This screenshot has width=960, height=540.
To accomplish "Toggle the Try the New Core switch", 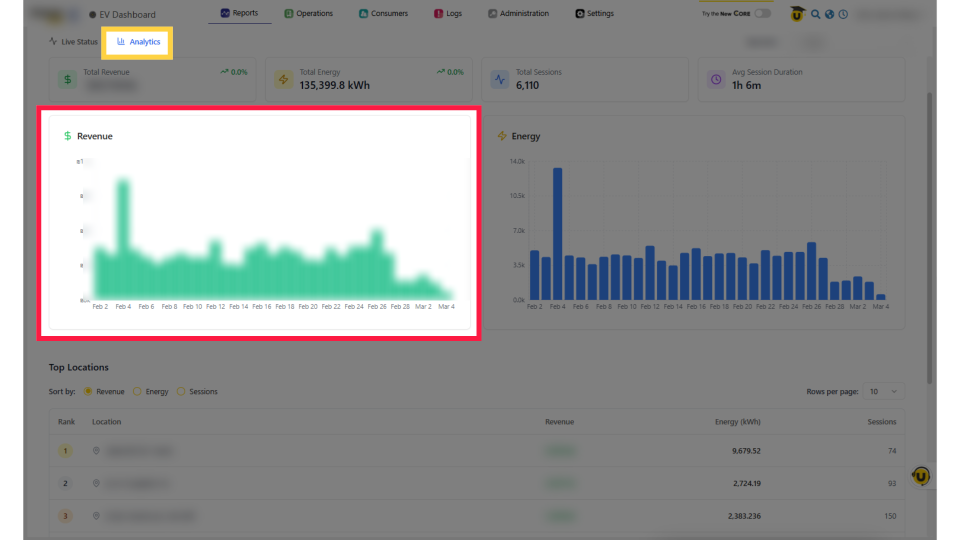I will [762, 14].
